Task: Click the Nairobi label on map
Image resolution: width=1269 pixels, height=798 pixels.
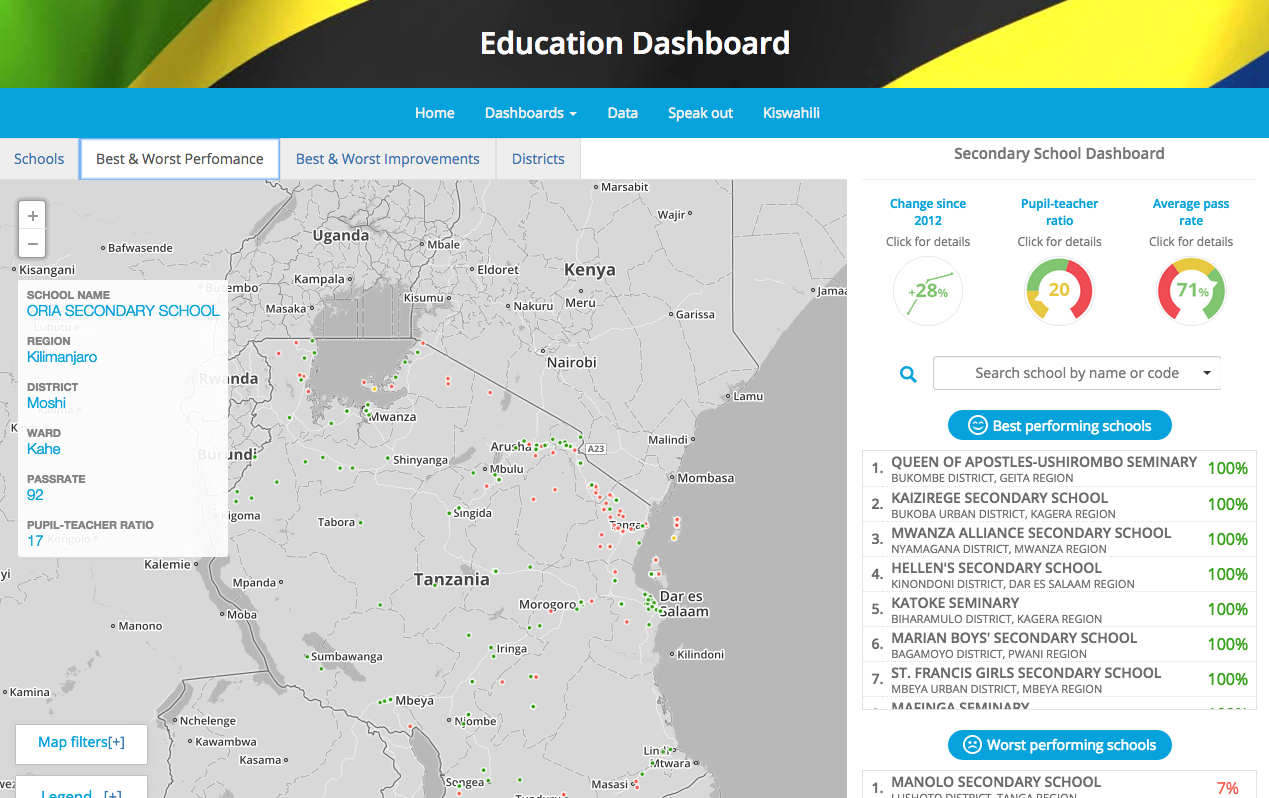Action: point(571,362)
